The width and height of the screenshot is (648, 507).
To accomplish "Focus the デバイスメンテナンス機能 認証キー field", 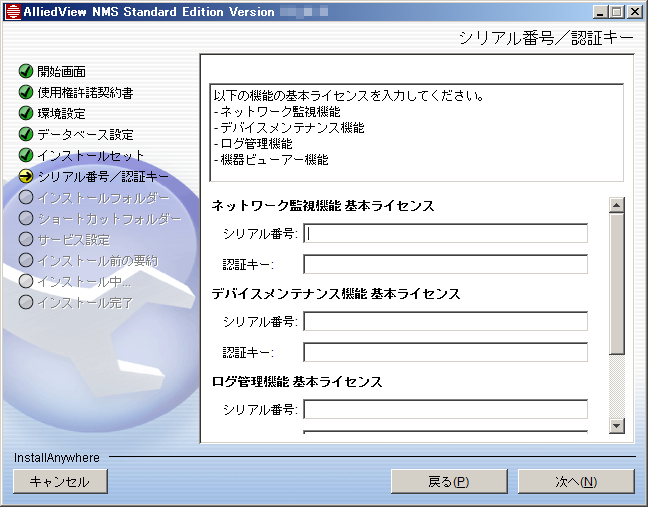I will pos(446,352).
